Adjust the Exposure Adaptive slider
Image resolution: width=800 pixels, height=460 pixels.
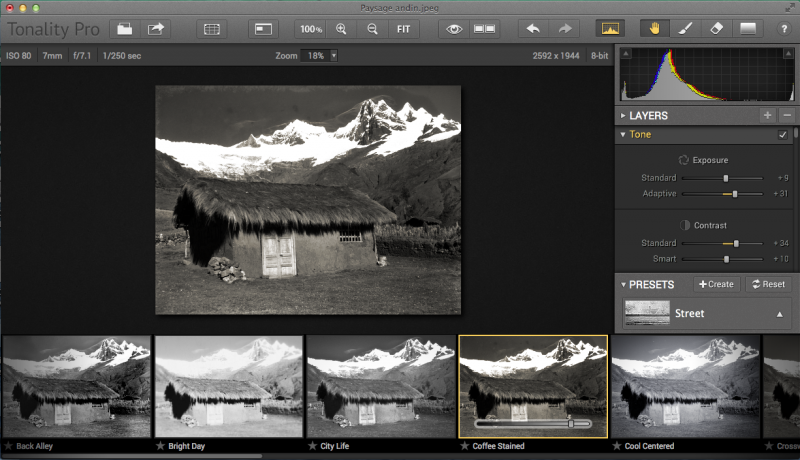pyautogui.click(x=735, y=194)
